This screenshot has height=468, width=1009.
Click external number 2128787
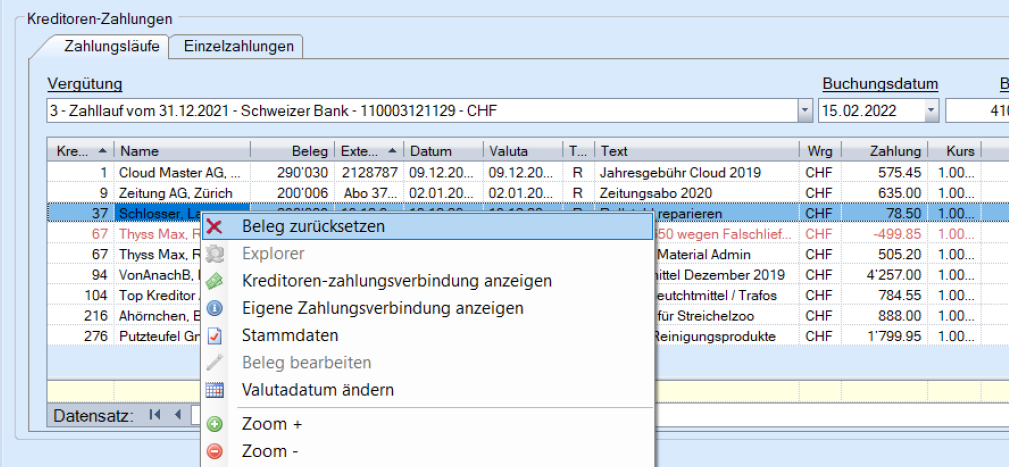(x=369, y=173)
